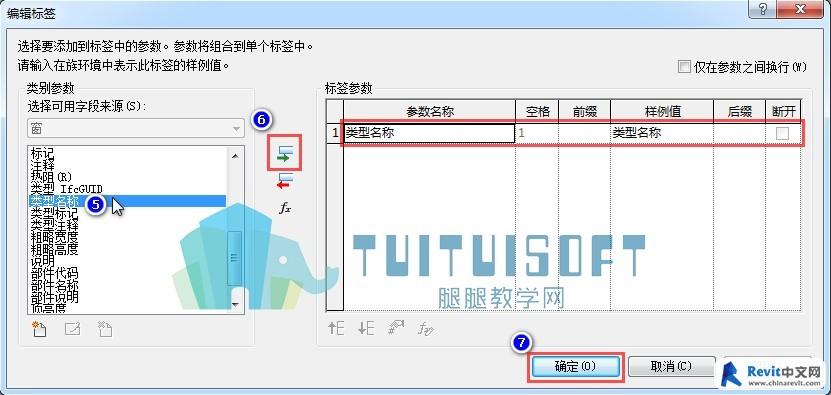Create a new parameter below category list

tap(39, 329)
